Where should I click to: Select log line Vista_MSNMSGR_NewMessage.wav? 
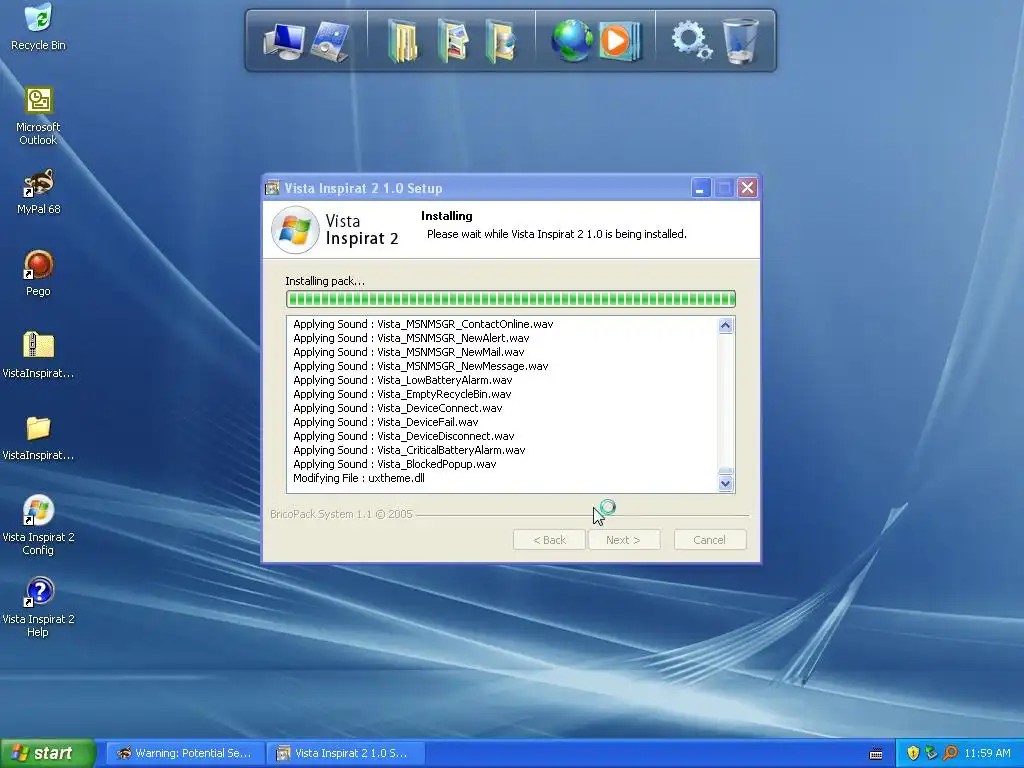421,366
